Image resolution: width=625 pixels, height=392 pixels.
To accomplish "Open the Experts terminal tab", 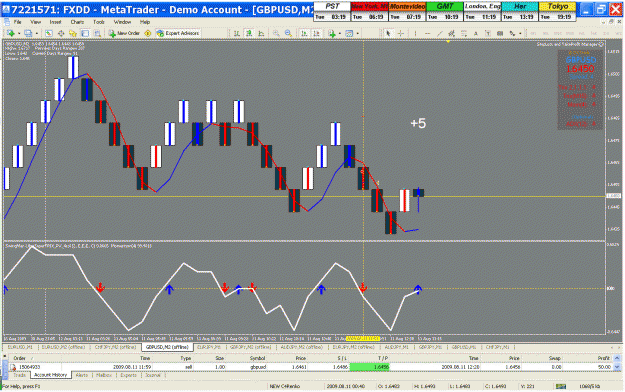I will [128, 375].
